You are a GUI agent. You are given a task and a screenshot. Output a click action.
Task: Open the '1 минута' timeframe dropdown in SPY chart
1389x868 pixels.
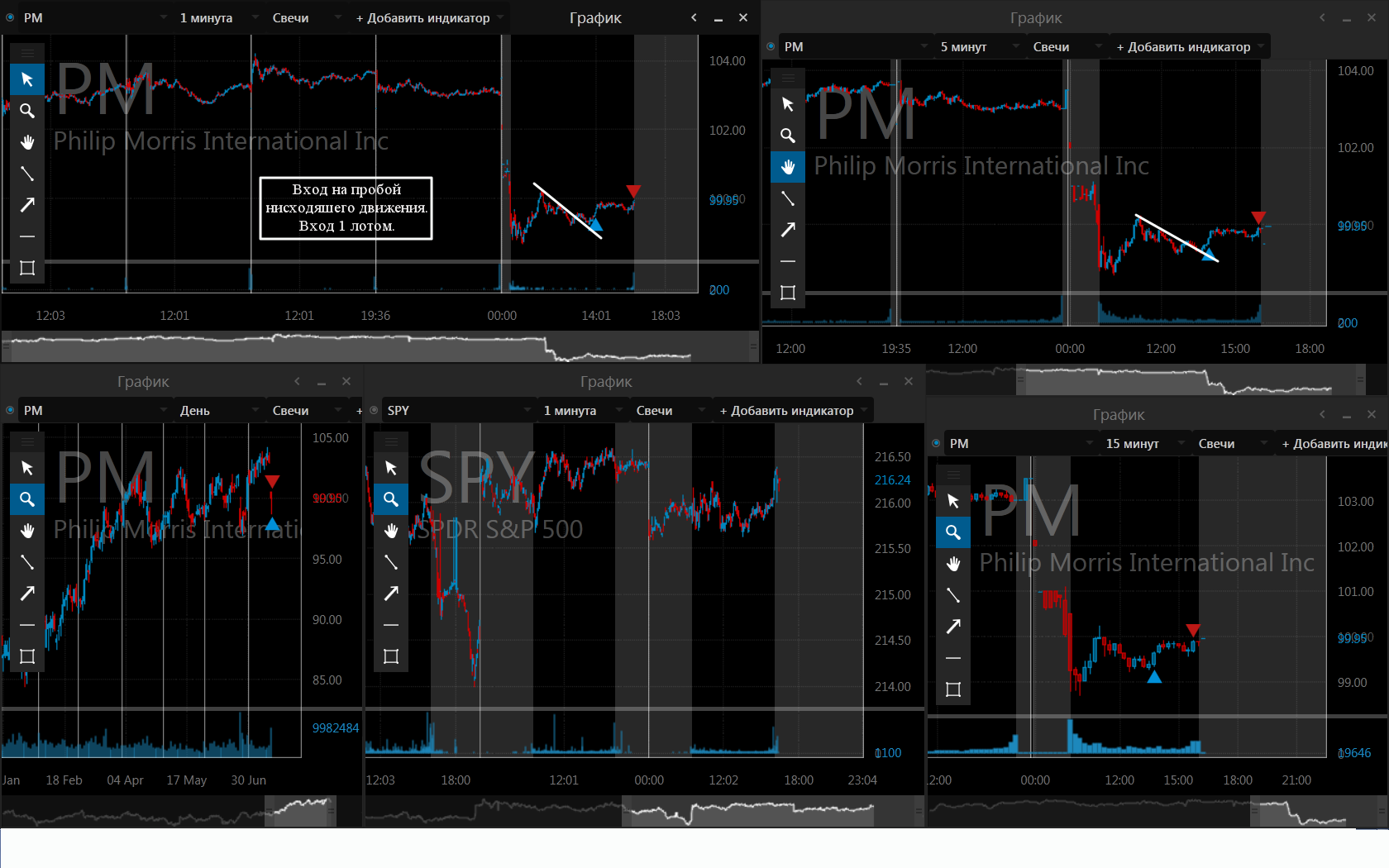(x=582, y=410)
